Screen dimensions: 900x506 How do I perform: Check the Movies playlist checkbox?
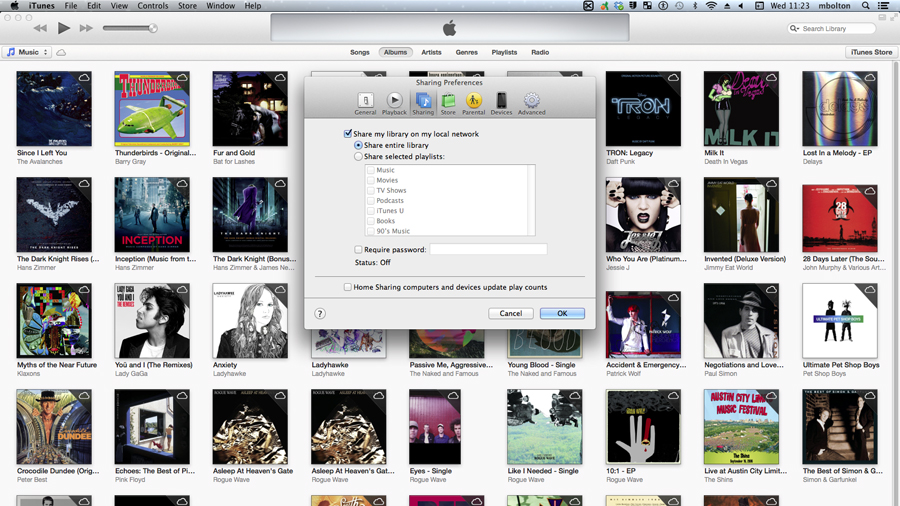coord(371,180)
